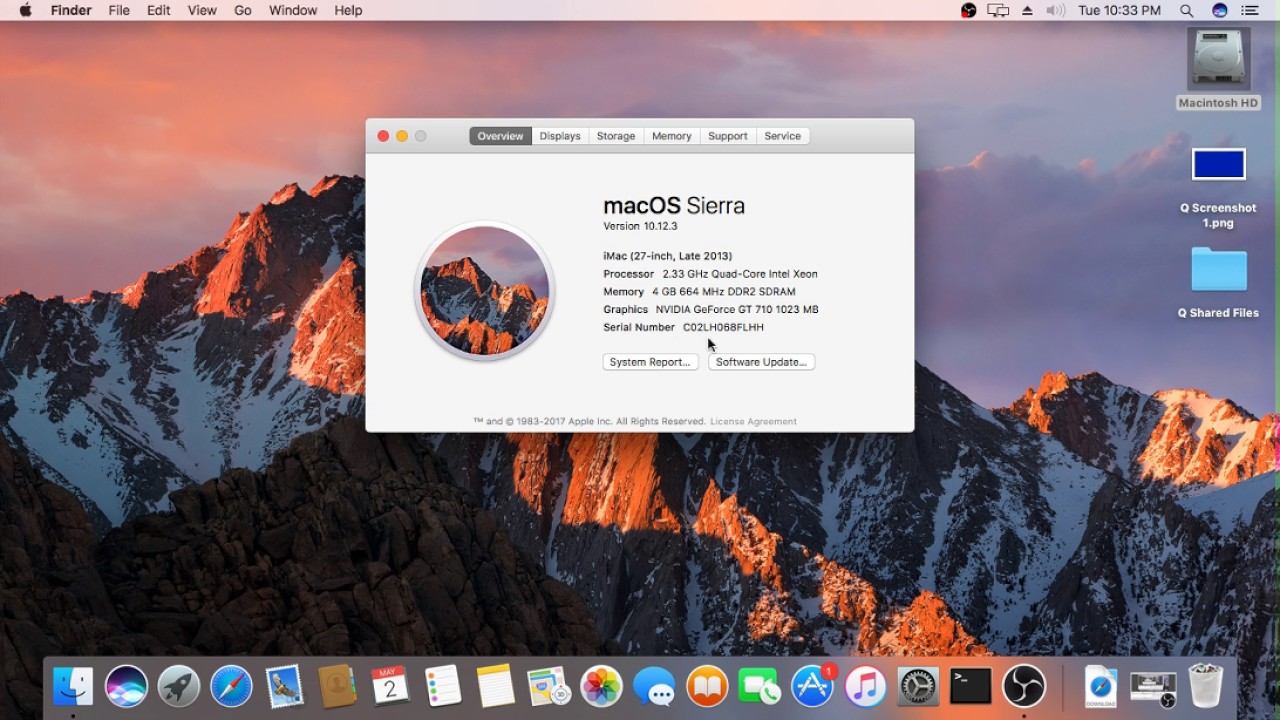Open Terminal icon in Dock

pos(971,686)
